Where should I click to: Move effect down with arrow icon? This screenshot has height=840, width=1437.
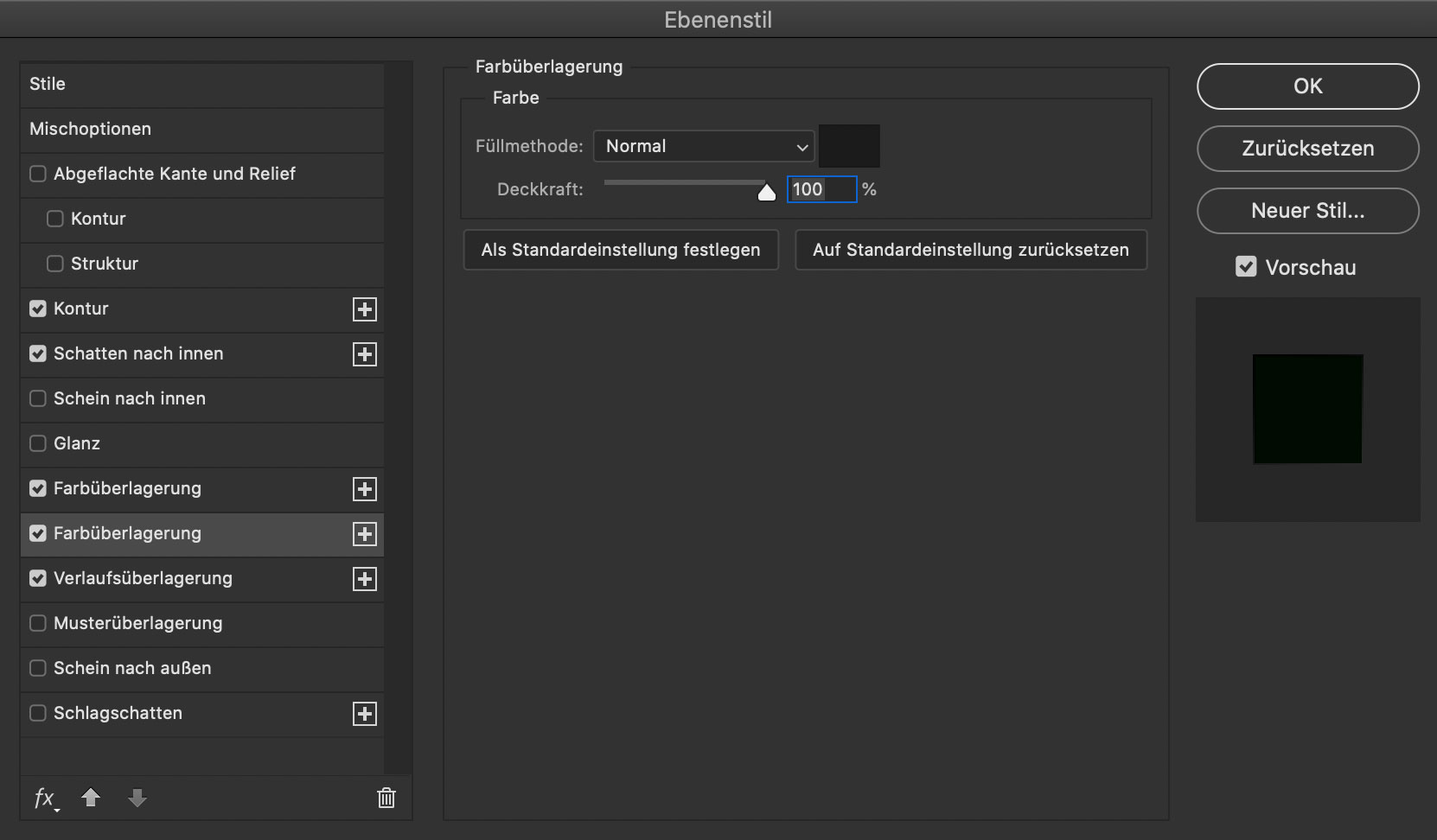137,798
